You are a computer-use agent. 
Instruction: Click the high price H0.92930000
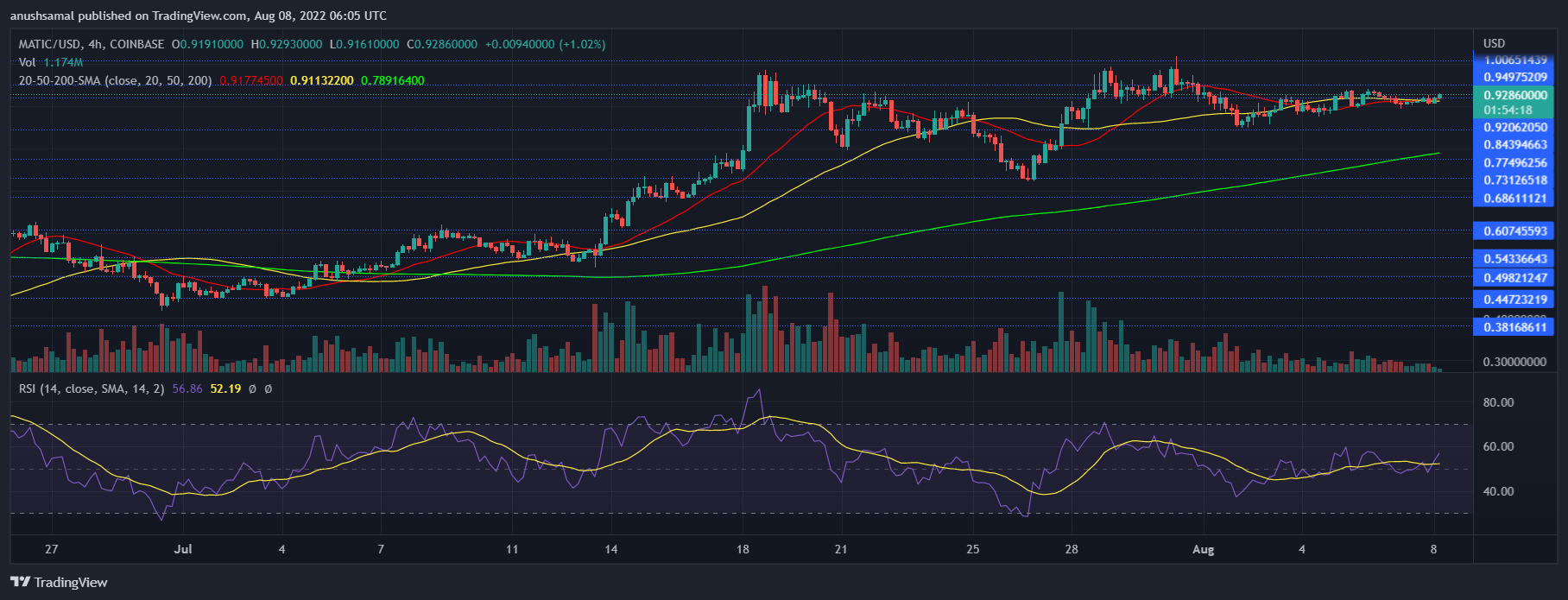point(286,44)
